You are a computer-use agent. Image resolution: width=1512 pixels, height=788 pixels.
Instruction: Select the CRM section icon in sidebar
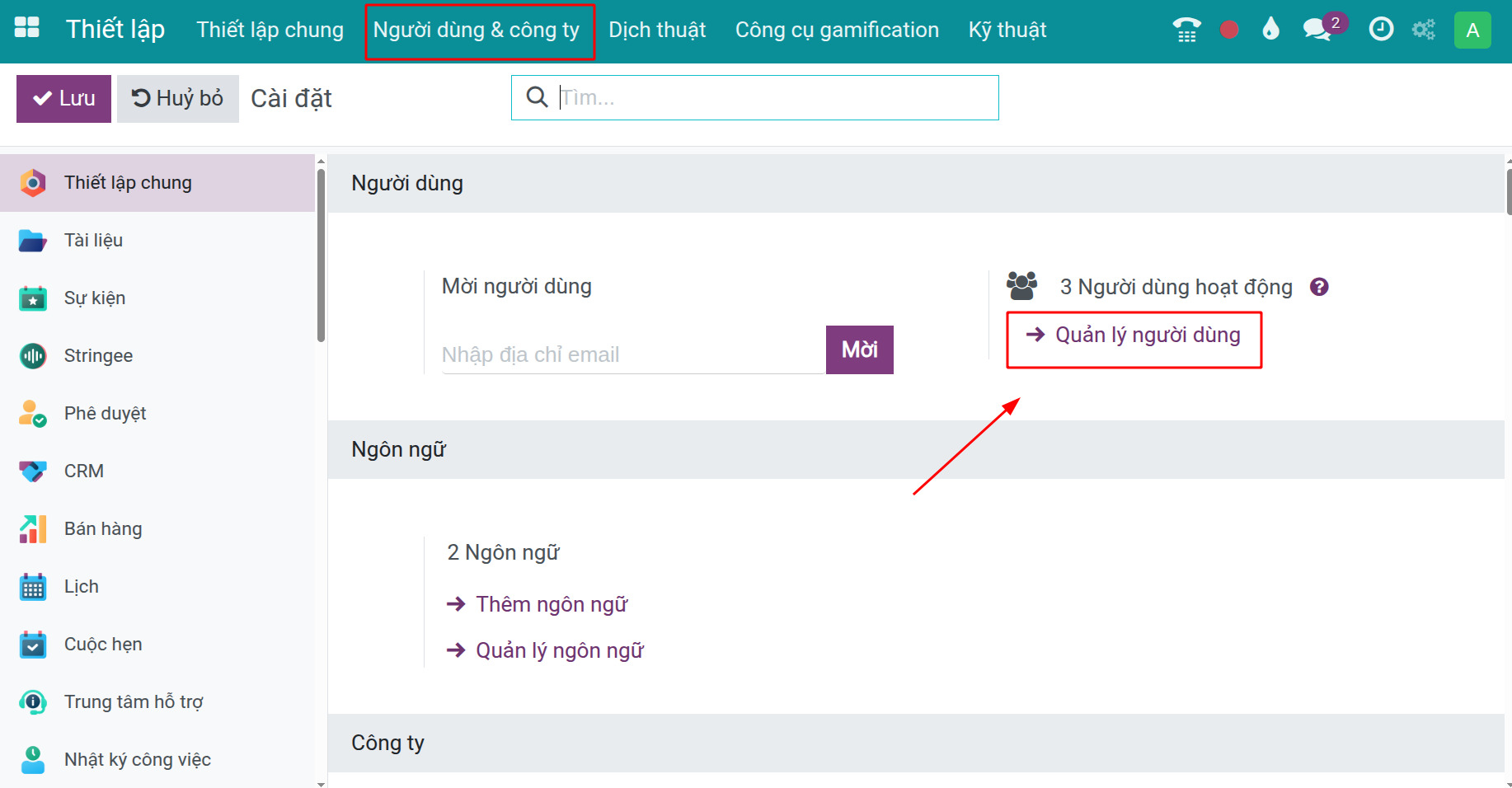pos(32,471)
